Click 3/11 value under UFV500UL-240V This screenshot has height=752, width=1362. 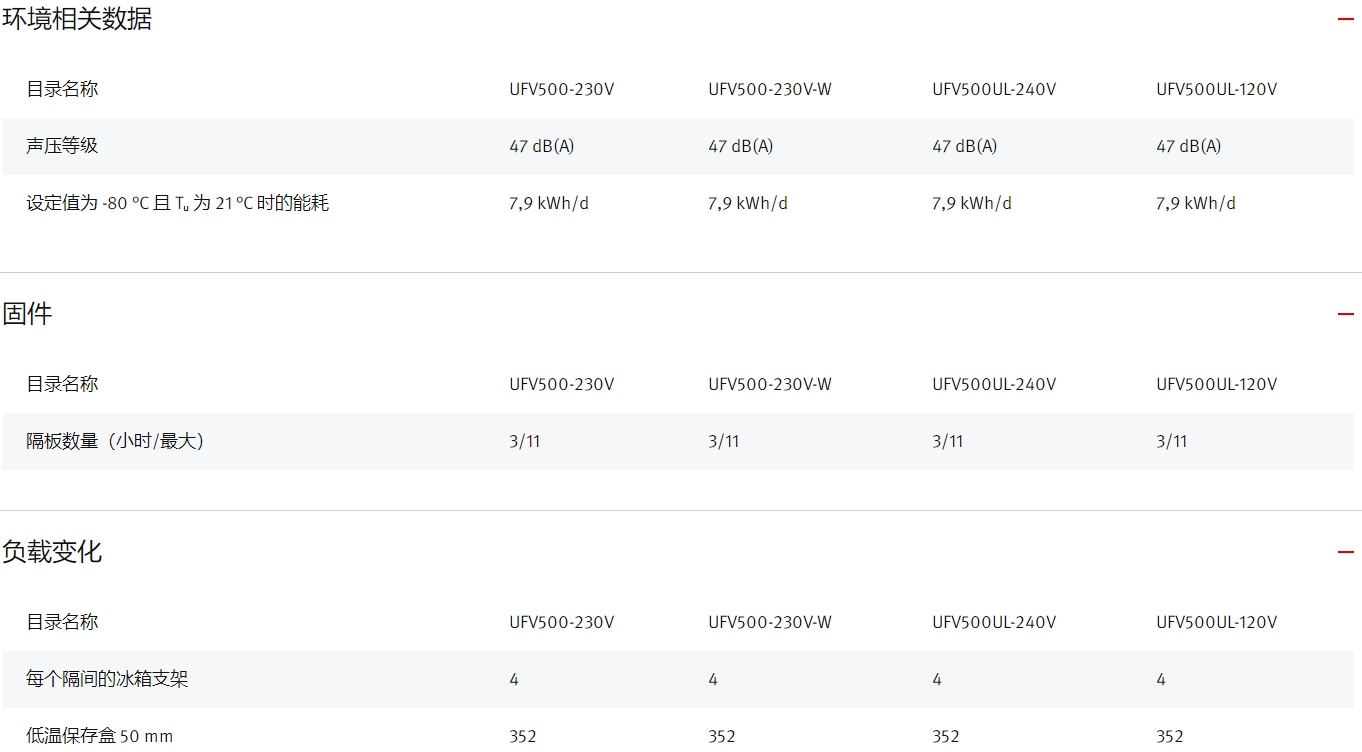coord(947,441)
